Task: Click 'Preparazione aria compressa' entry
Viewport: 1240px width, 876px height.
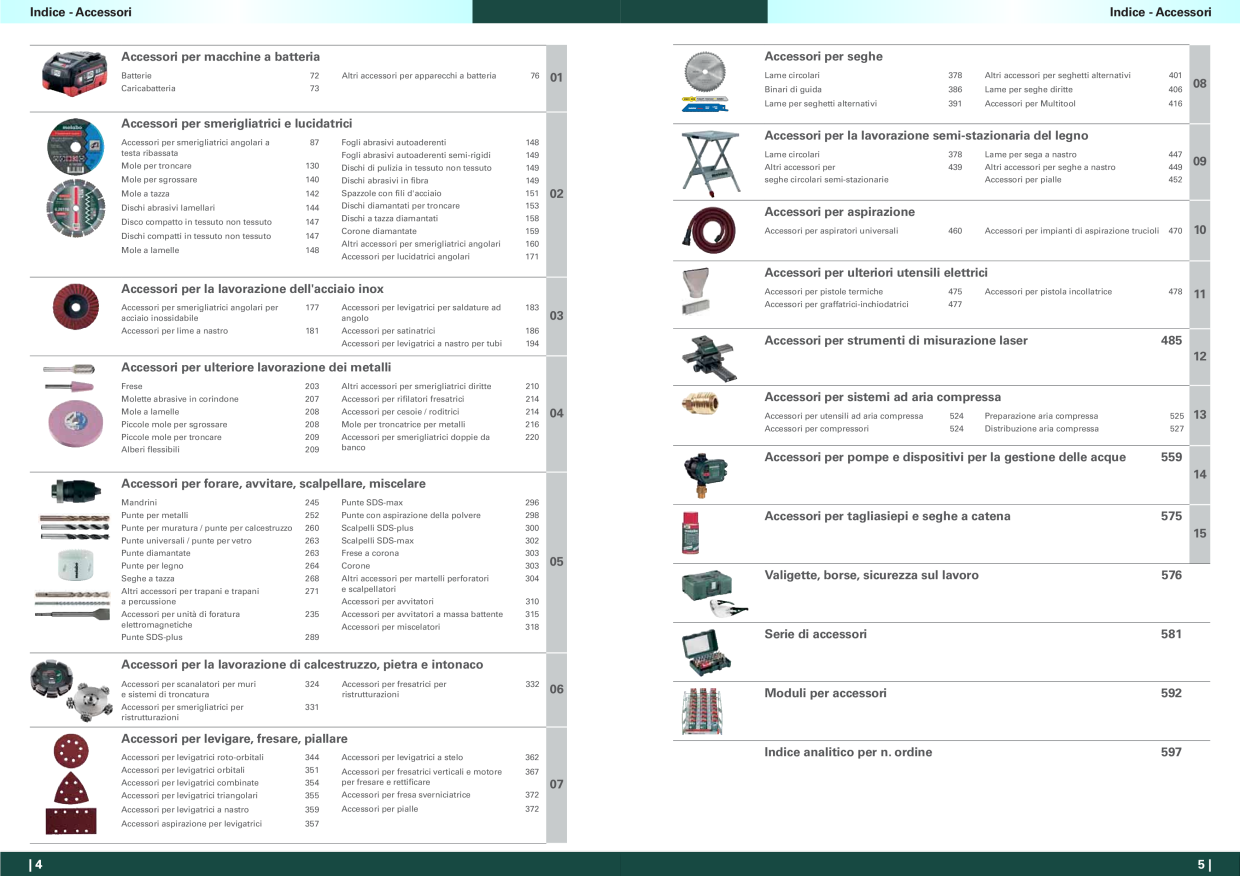Action: click(1041, 416)
